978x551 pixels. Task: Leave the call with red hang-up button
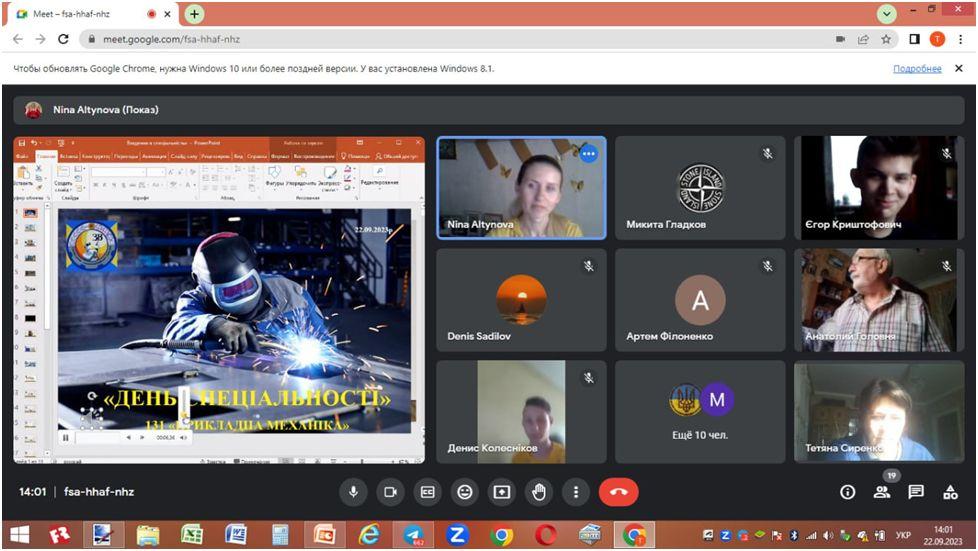click(x=618, y=492)
